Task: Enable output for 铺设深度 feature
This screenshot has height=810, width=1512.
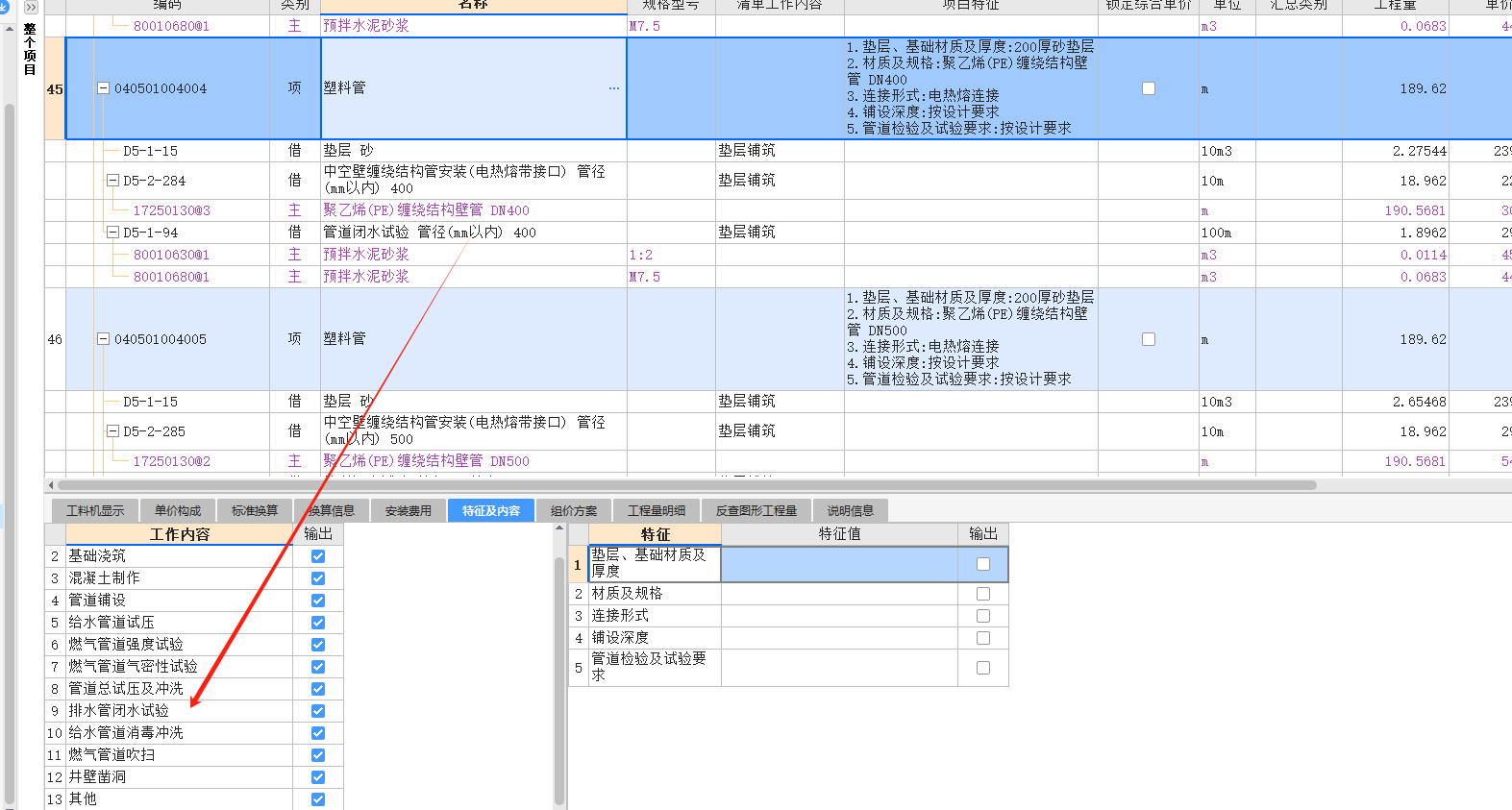Action: [x=983, y=638]
